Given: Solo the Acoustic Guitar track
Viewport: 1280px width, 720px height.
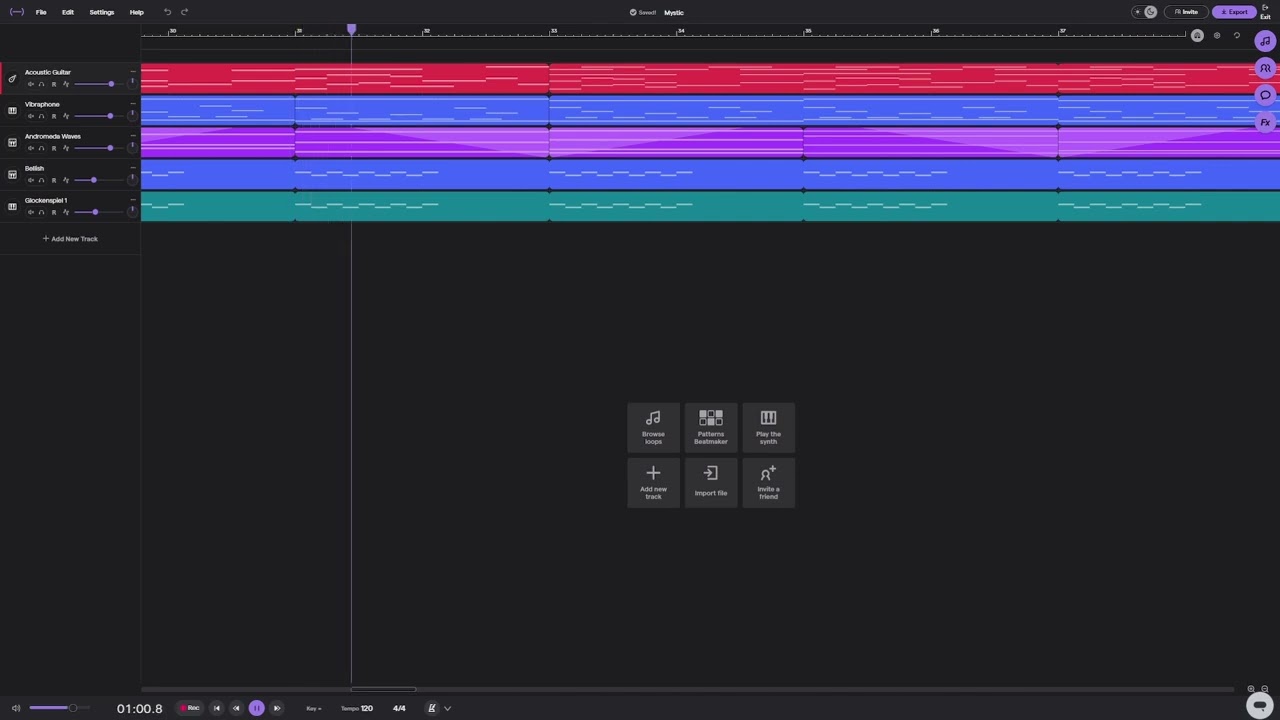Looking at the screenshot, I should pyautogui.click(x=42, y=84).
